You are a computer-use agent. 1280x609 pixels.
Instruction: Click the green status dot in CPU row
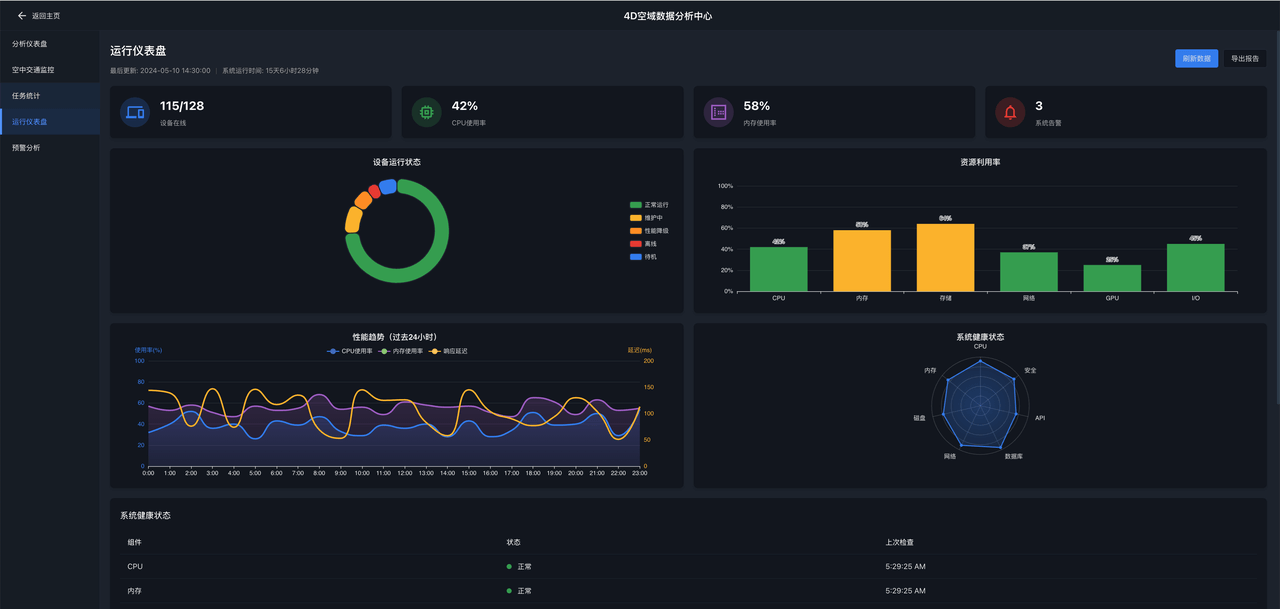(x=509, y=566)
